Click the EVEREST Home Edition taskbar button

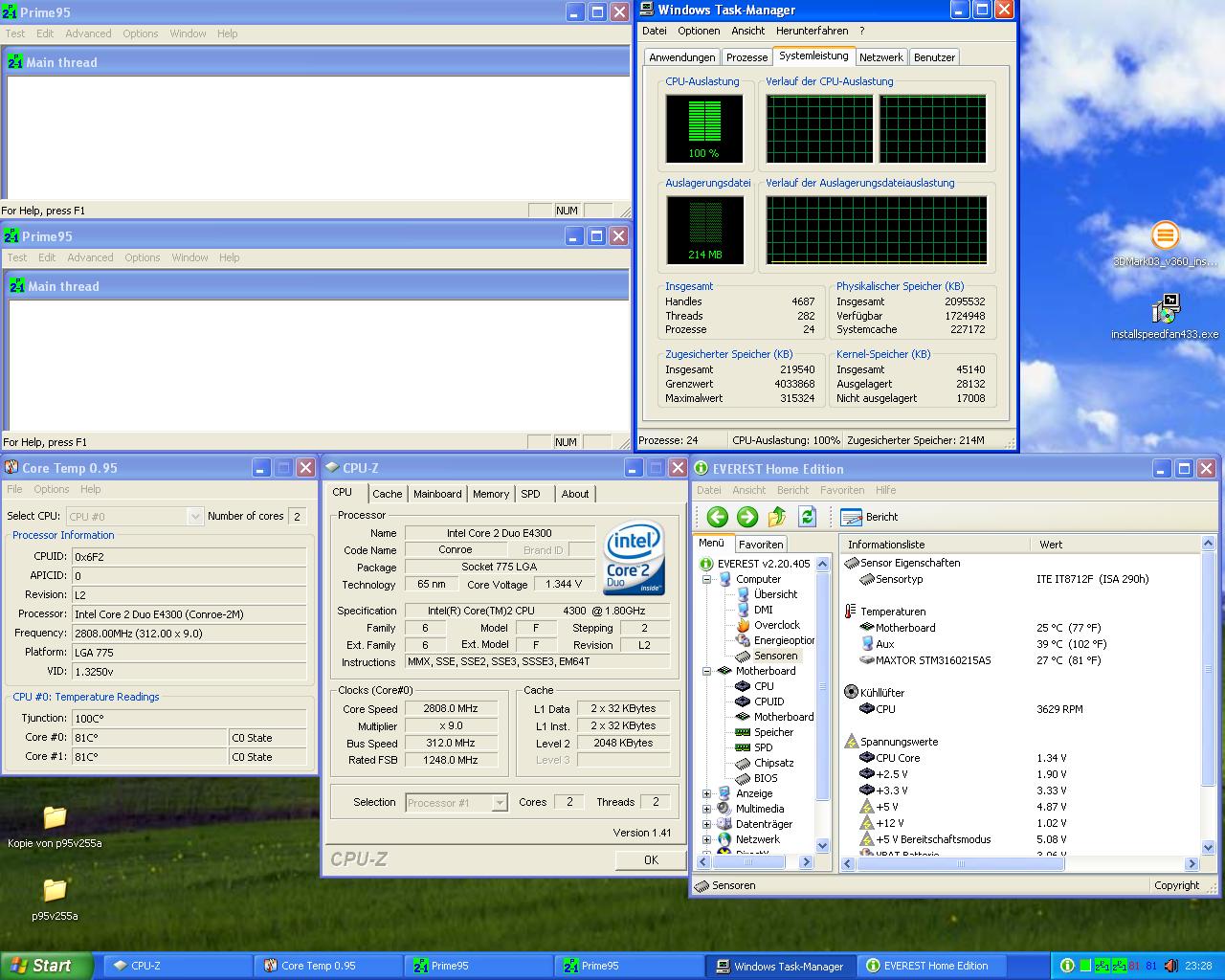(x=931, y=966)
